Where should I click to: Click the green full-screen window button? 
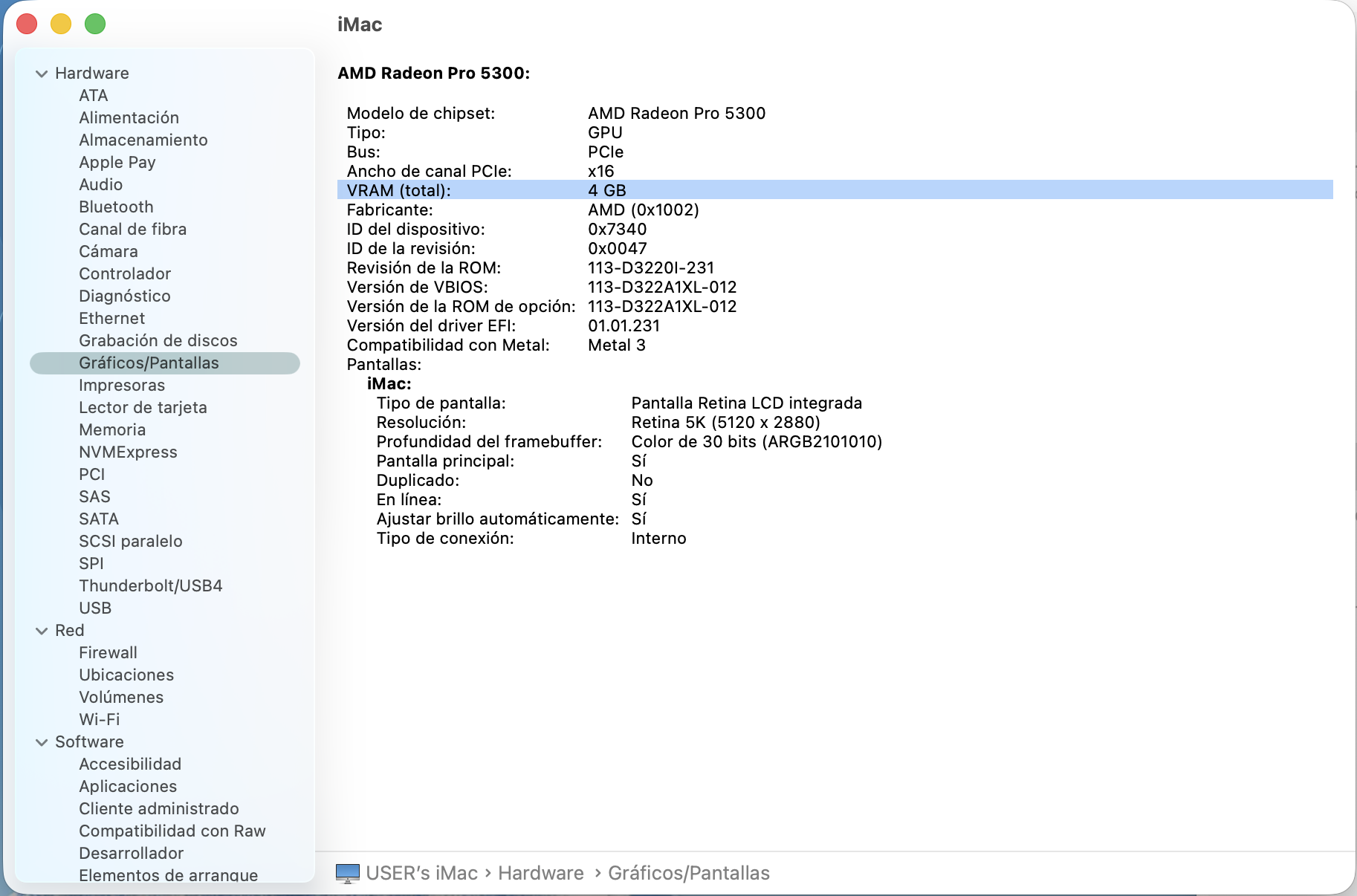(95, 24)
